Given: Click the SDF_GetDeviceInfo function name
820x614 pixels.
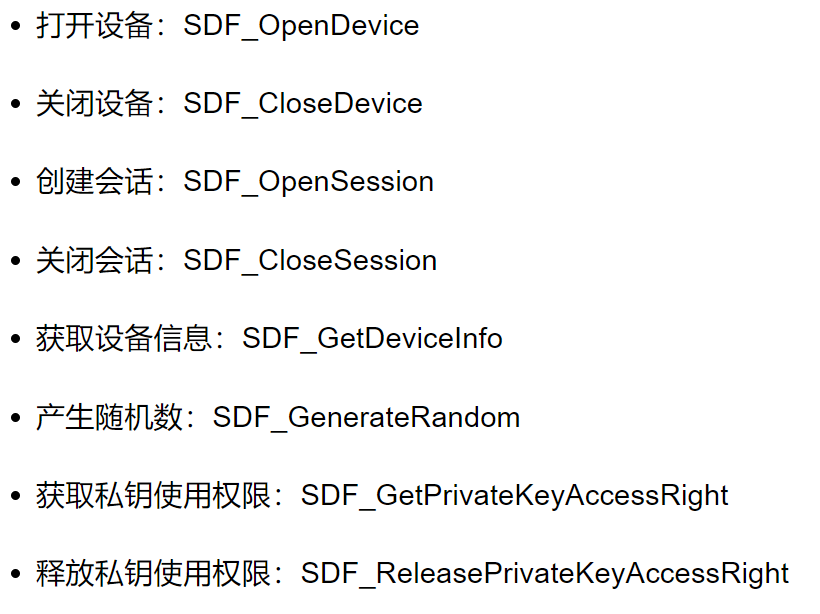Looking at the screenshot, I should click(372, 339).
